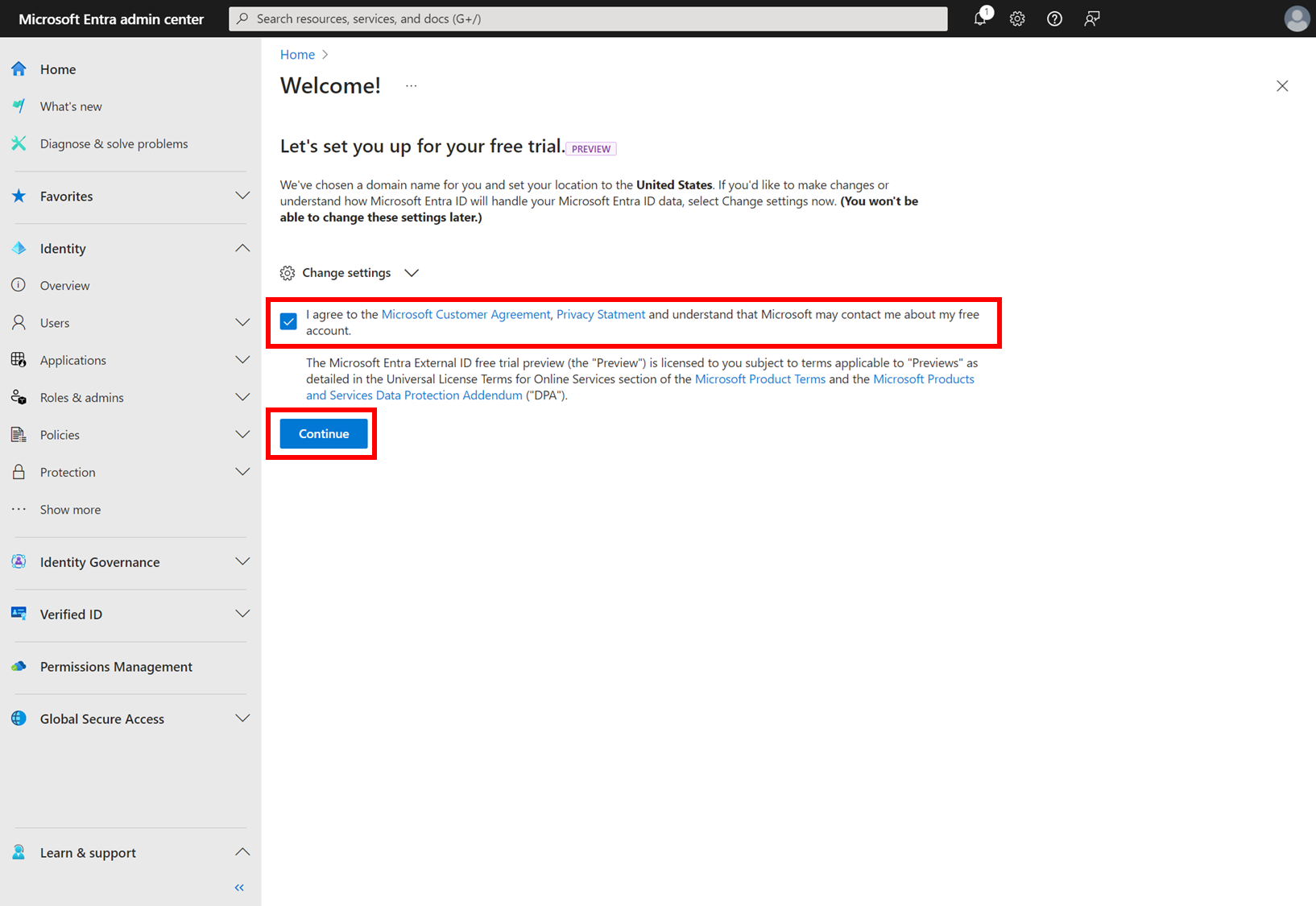
Task: Click the Permissions Management cloud icon
Action: click(x=19, y=666)
